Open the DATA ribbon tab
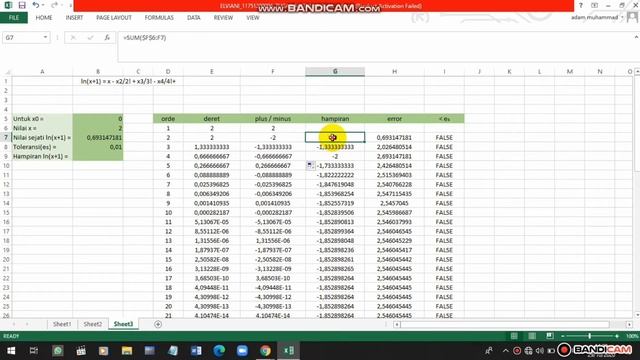Image resolution: width=640 pixels, height=360 pixels. [x=193, y=18]
